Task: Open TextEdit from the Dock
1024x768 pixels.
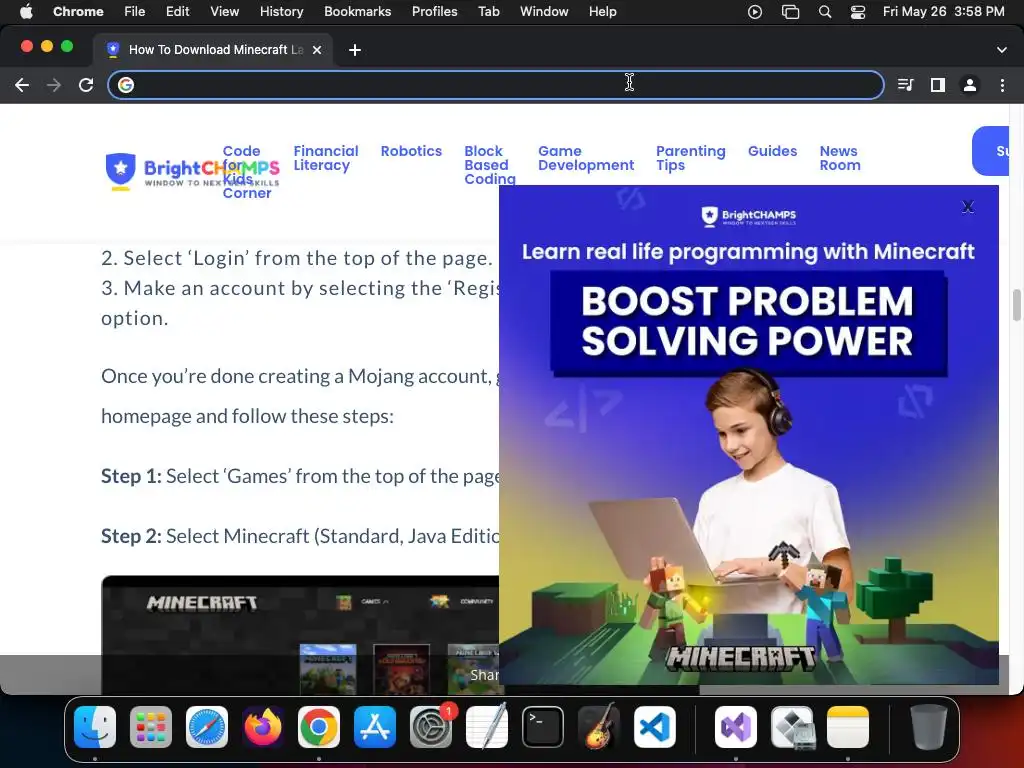Action: coord(487,727)
